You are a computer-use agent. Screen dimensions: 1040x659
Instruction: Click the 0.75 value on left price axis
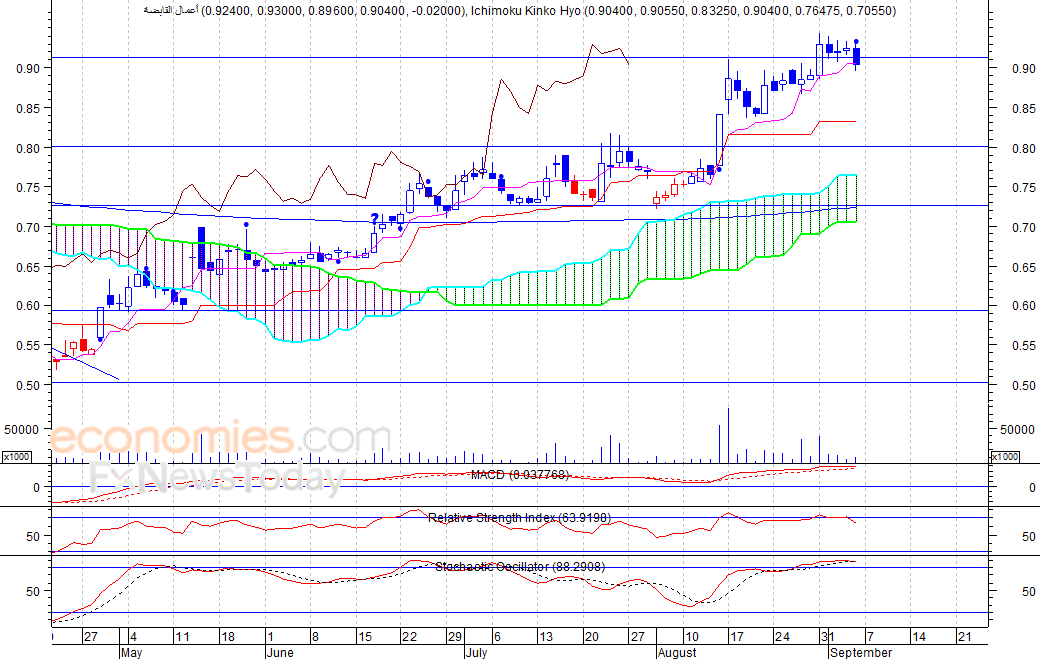29,188
